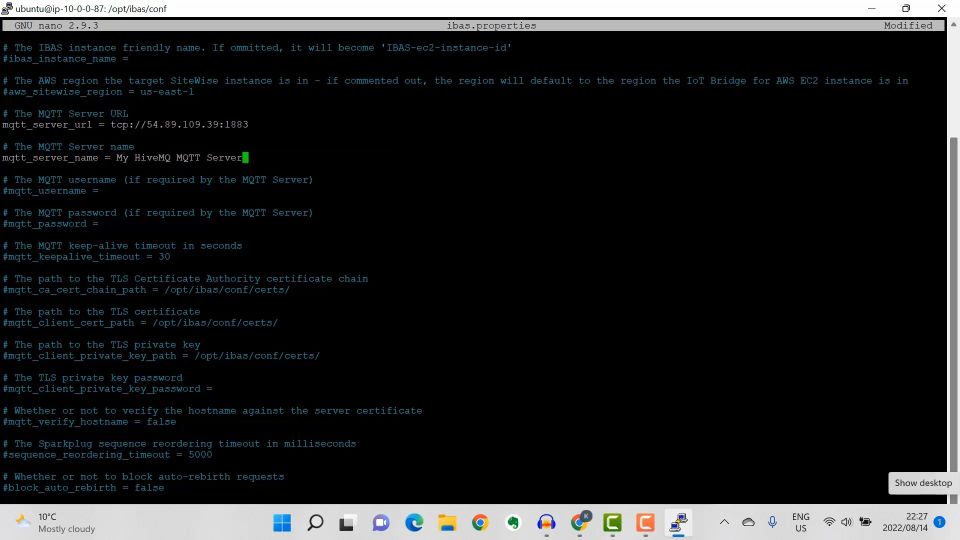Viewport: 960px width, 540px height.
Task: Open the taskbar Search icon
Action: coord(315,523)
